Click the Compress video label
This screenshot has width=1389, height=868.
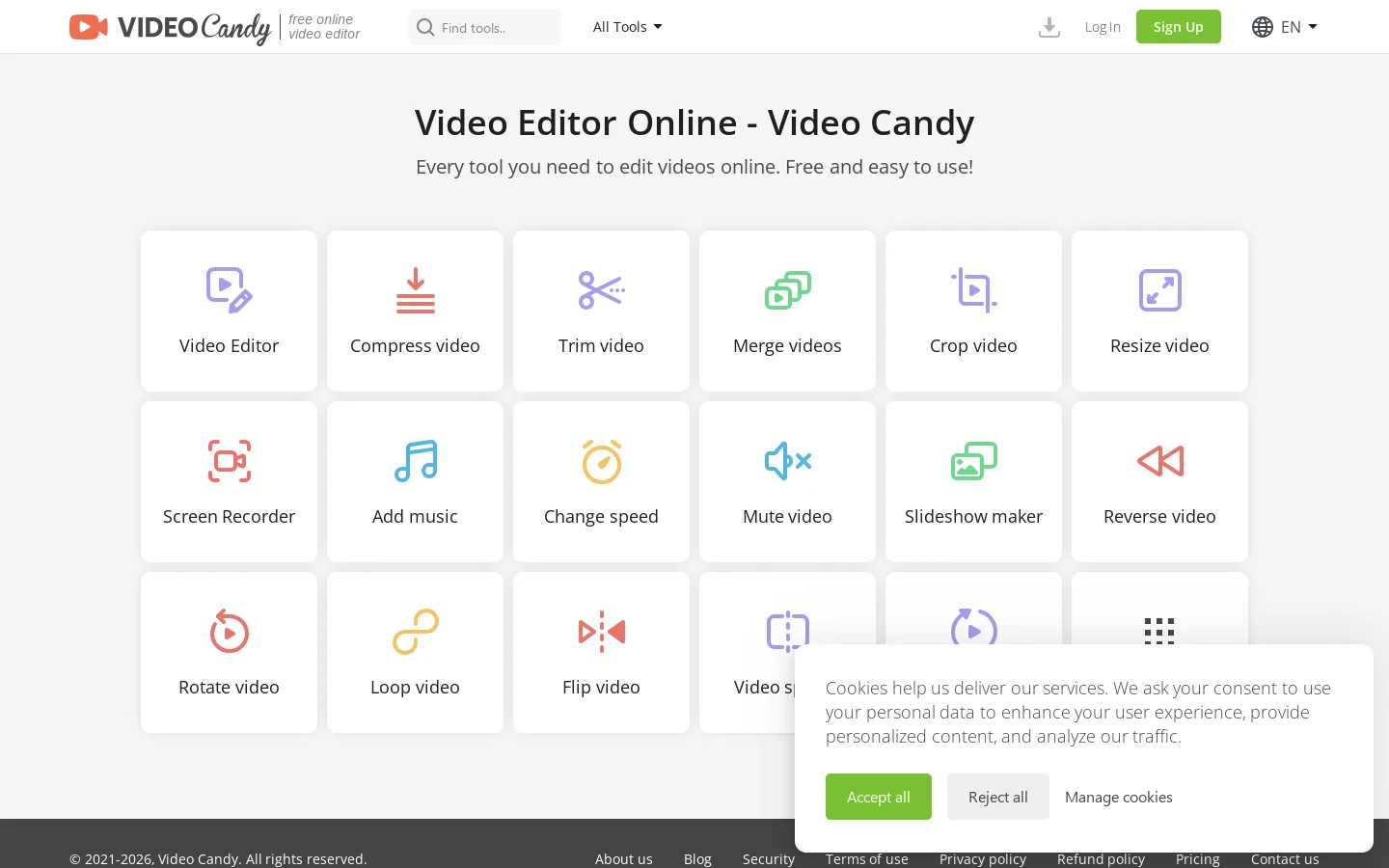click(x=415, y=345)
